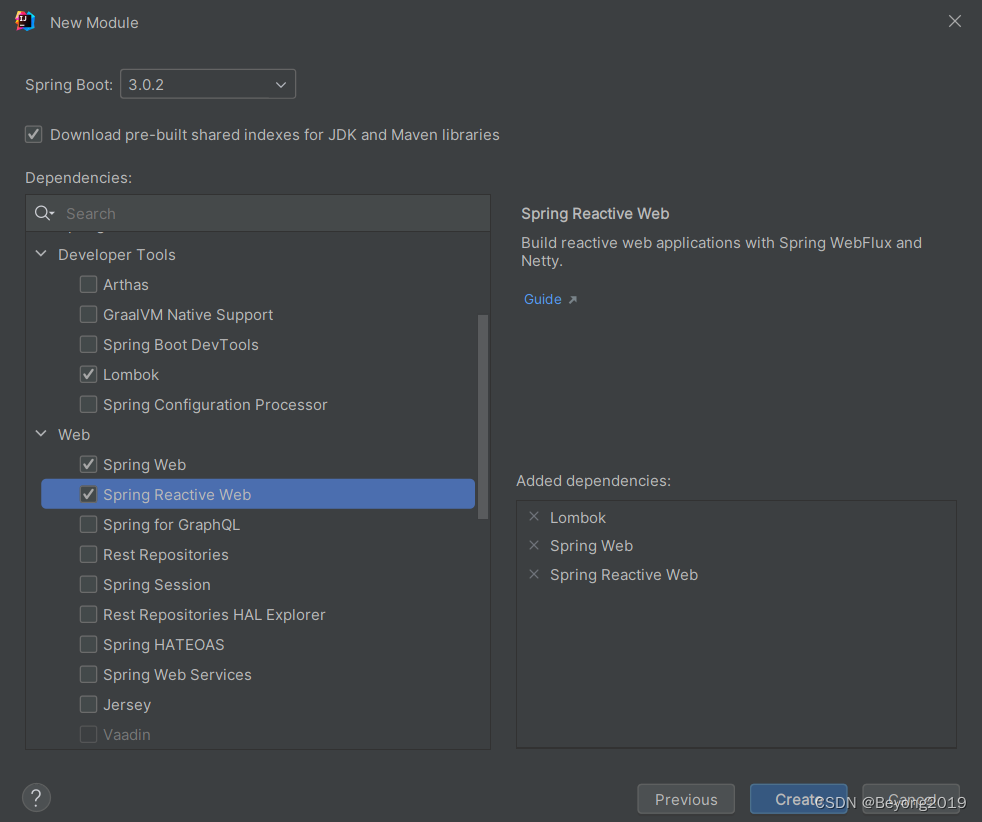982x822 pixels.
Task: Collapse the Web category
Action: point(41,433)
